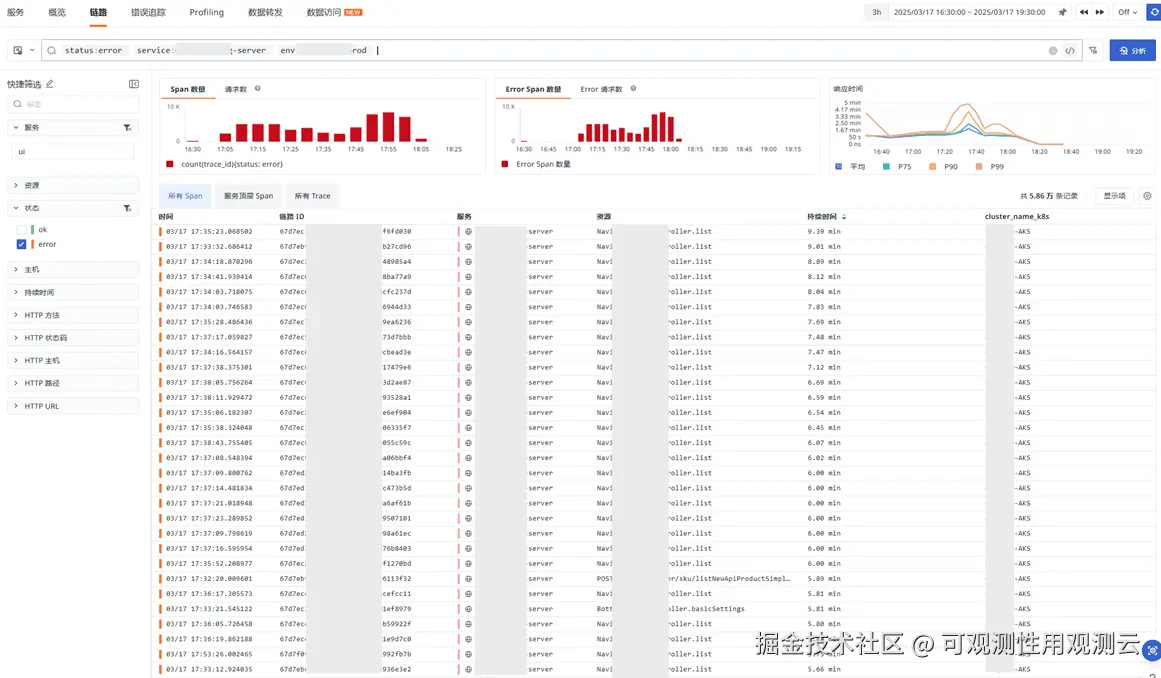The height and width of the screenshot is (678, 1161).
Task: Click the explorer view icon left of search bar
Action: (19, 50)
